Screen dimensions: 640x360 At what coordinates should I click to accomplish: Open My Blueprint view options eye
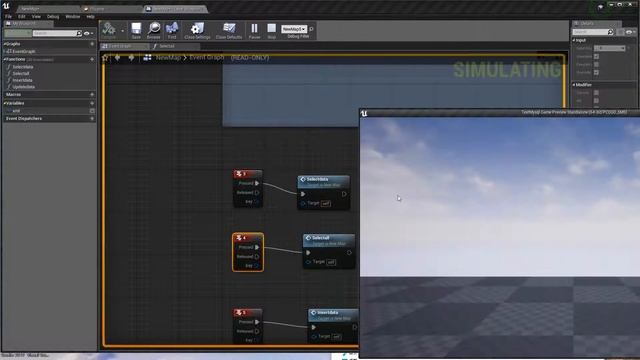(x=88, y=33)
